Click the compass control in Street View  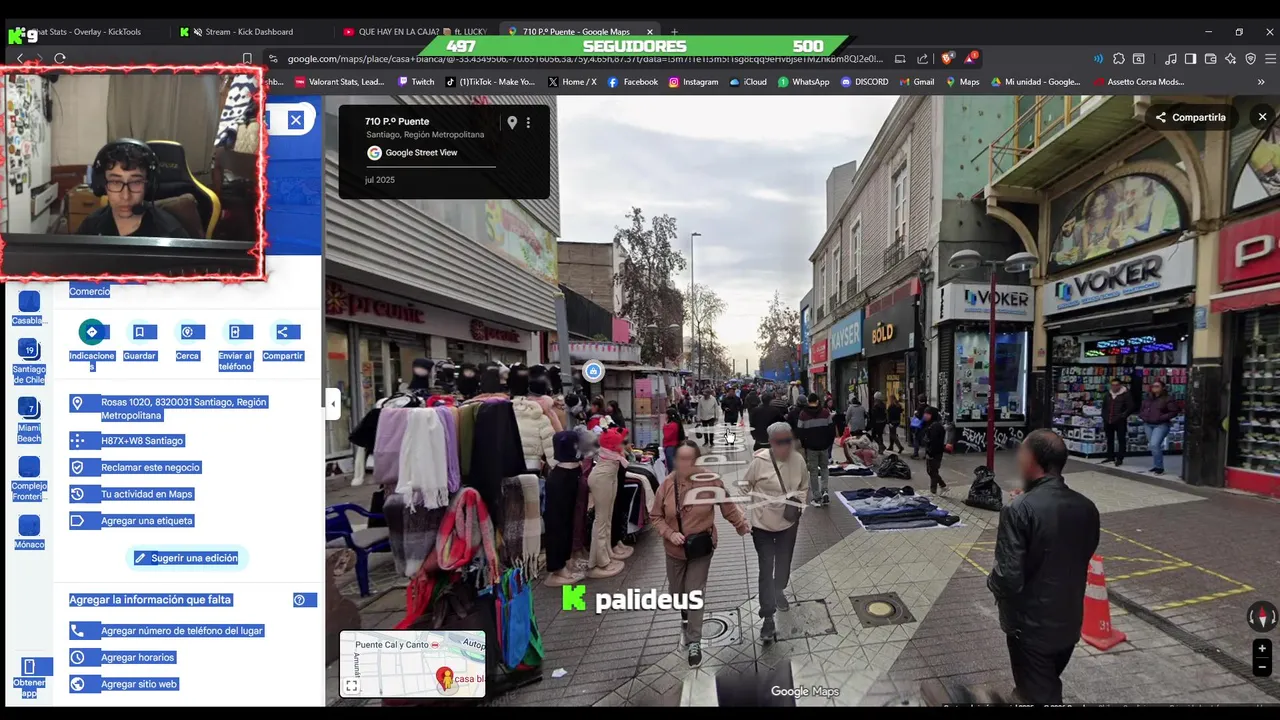point(1262,617)
